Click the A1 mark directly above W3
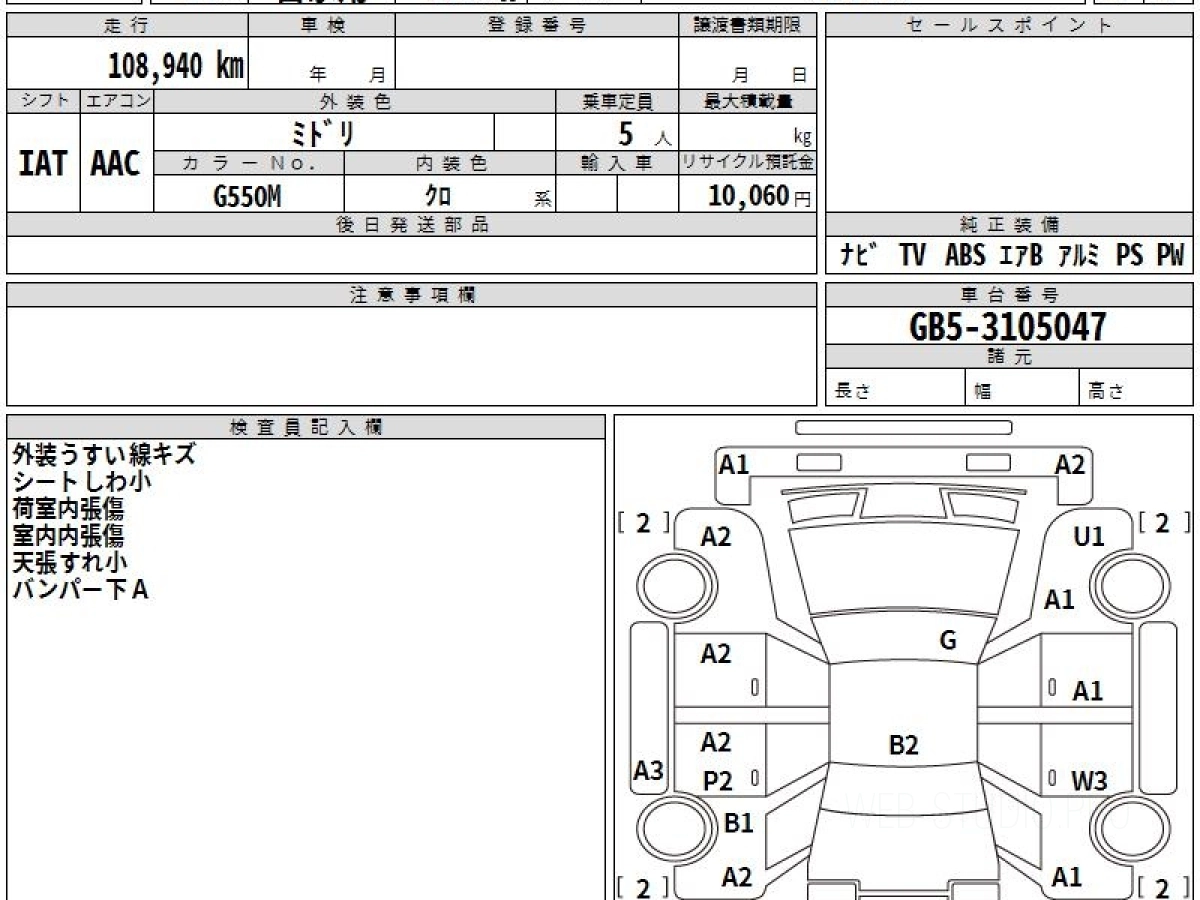The height and width of the screenshot is (900, 1200). pyautogui.click(x=1088, y=691)
